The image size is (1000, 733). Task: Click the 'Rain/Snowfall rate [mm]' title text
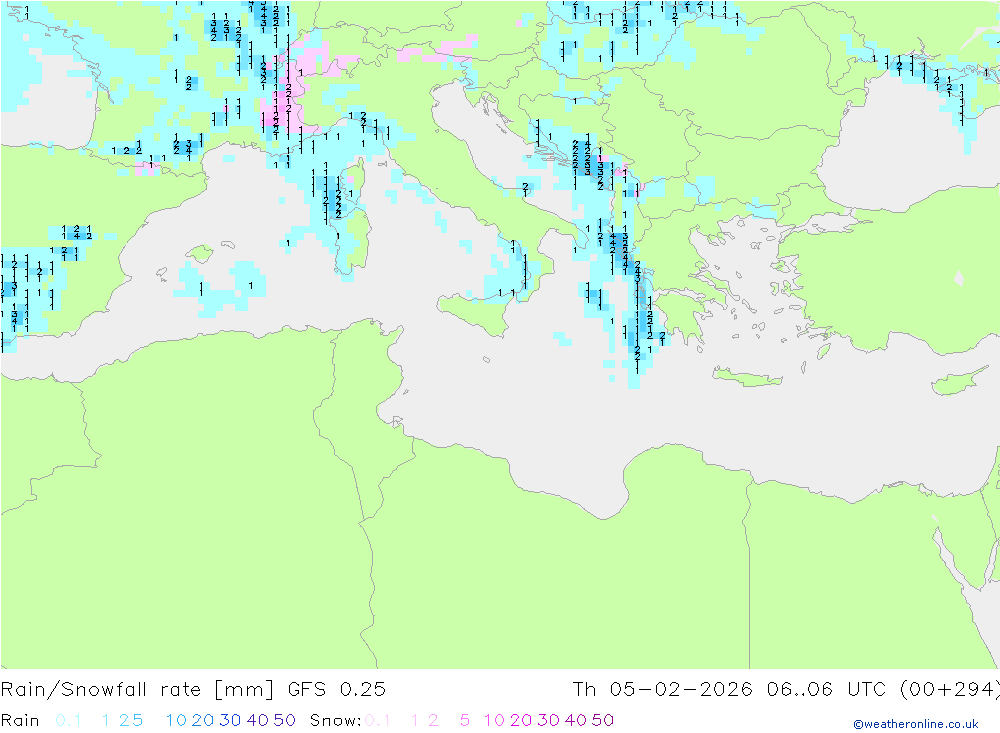(137, 690)
